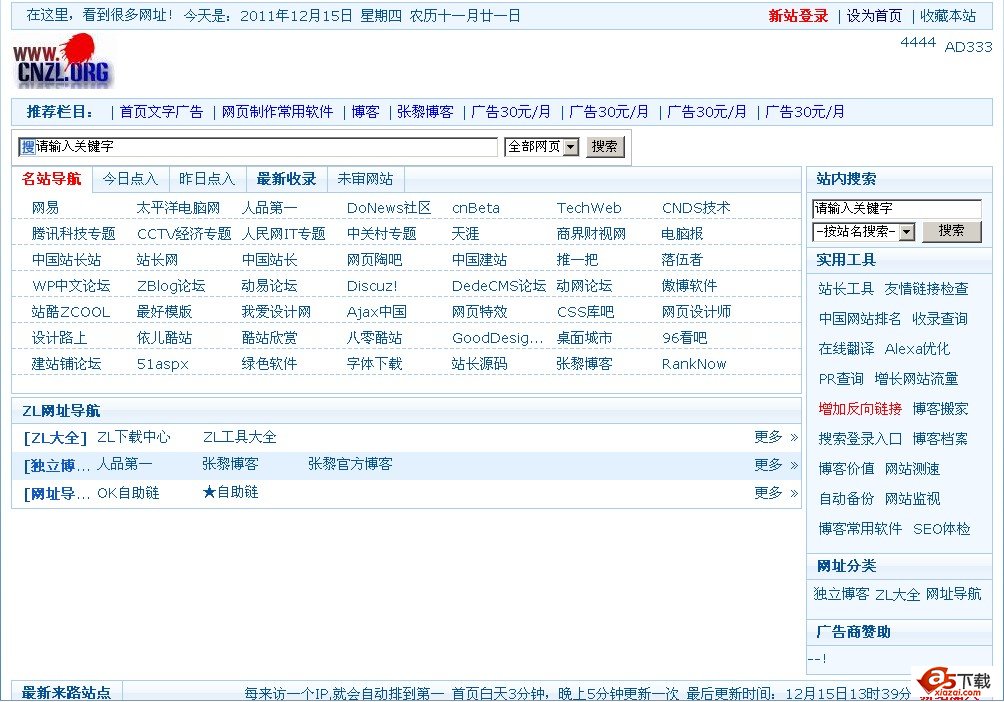1004x702 pixels.
Task: Open the 落伍者 link
Action: point(682,260)
